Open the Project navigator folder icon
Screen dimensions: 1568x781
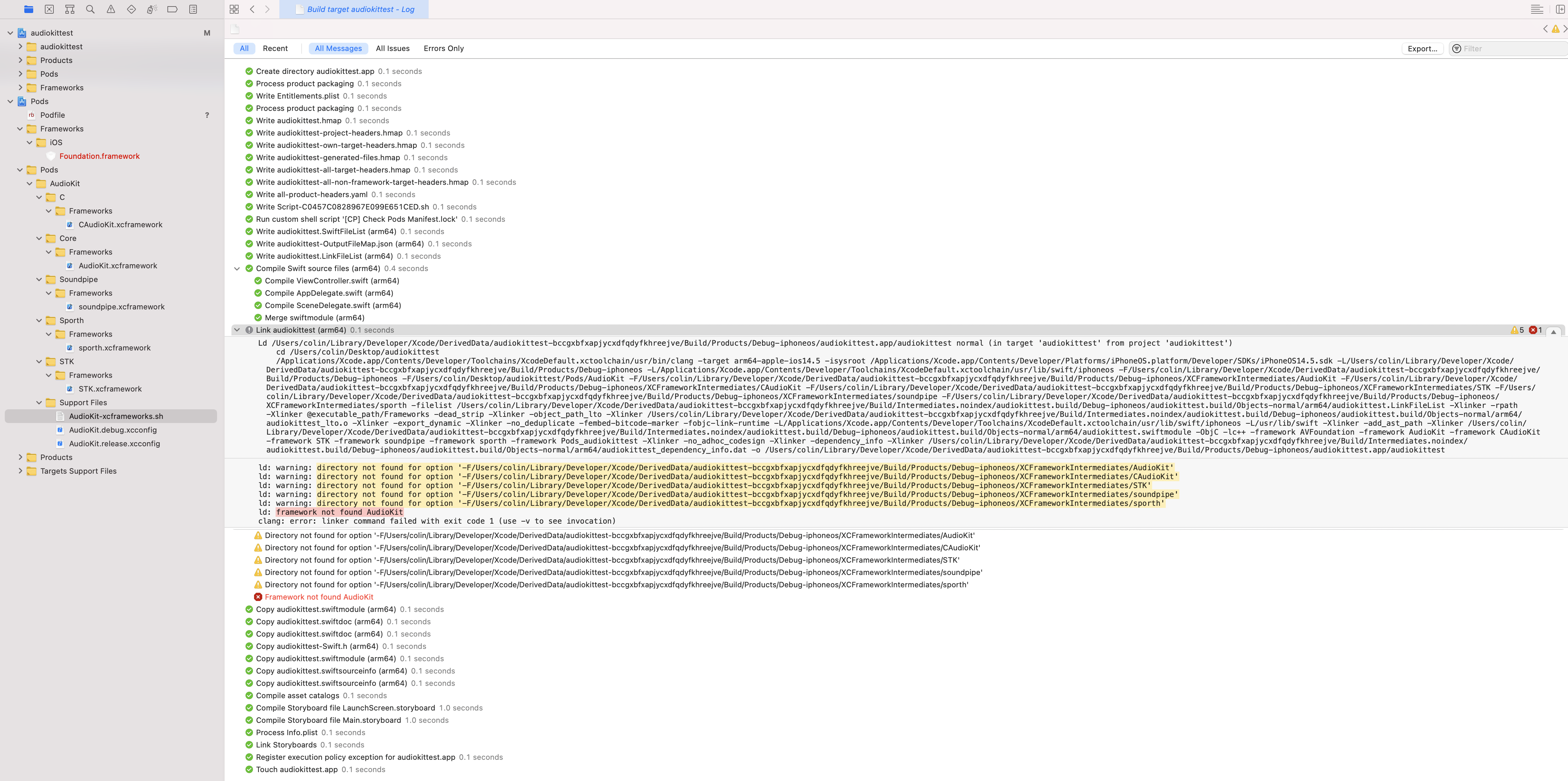point(29,9)
